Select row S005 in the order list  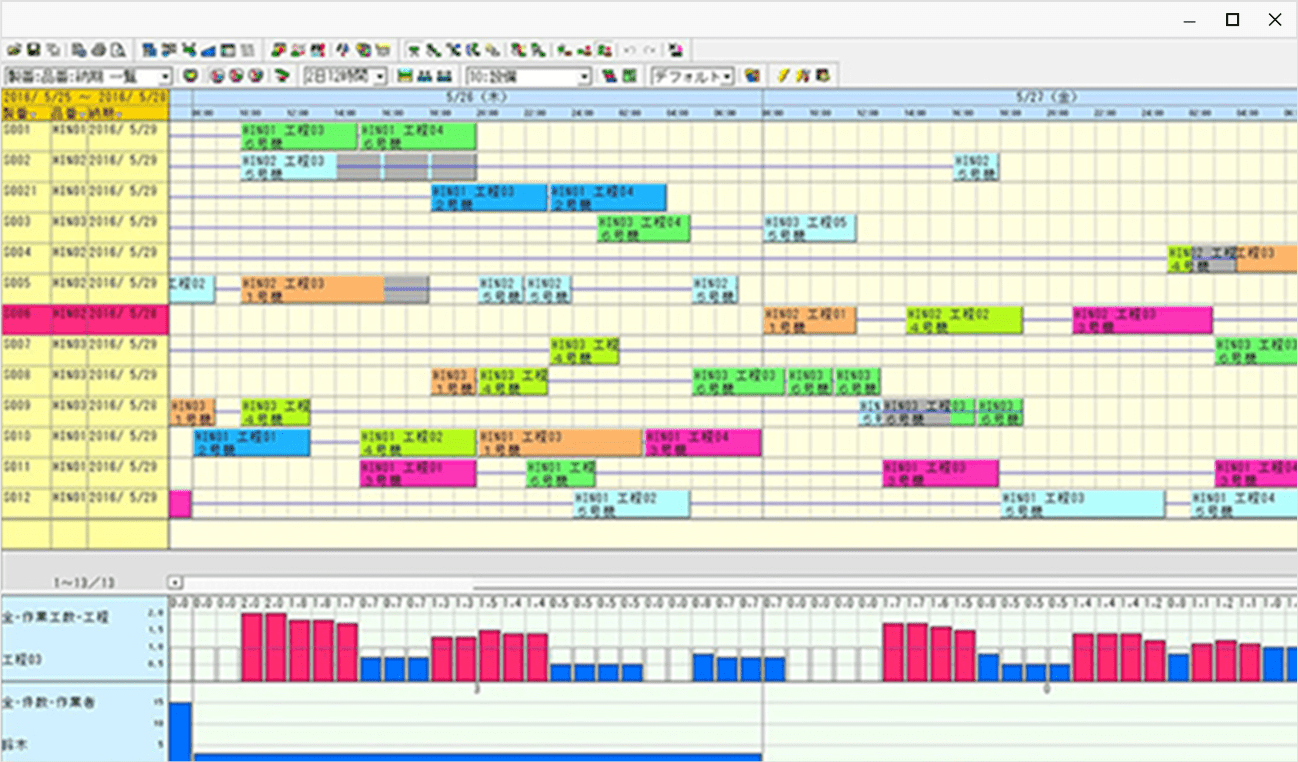click(x=85, y=289)
